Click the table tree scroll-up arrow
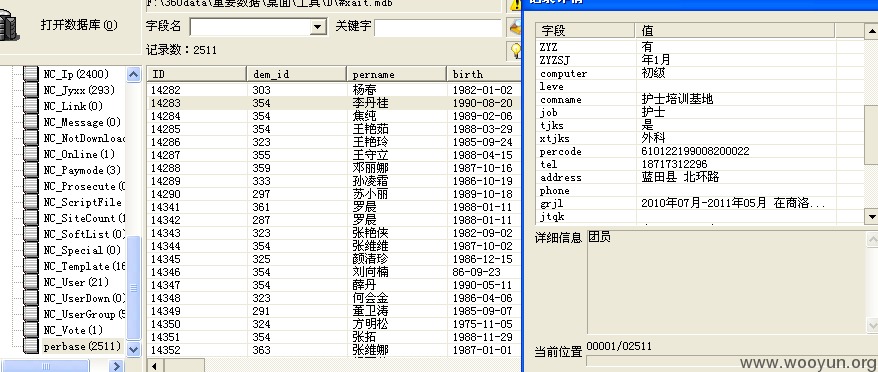This screenshot has width=878, height=372. point(133,75)
